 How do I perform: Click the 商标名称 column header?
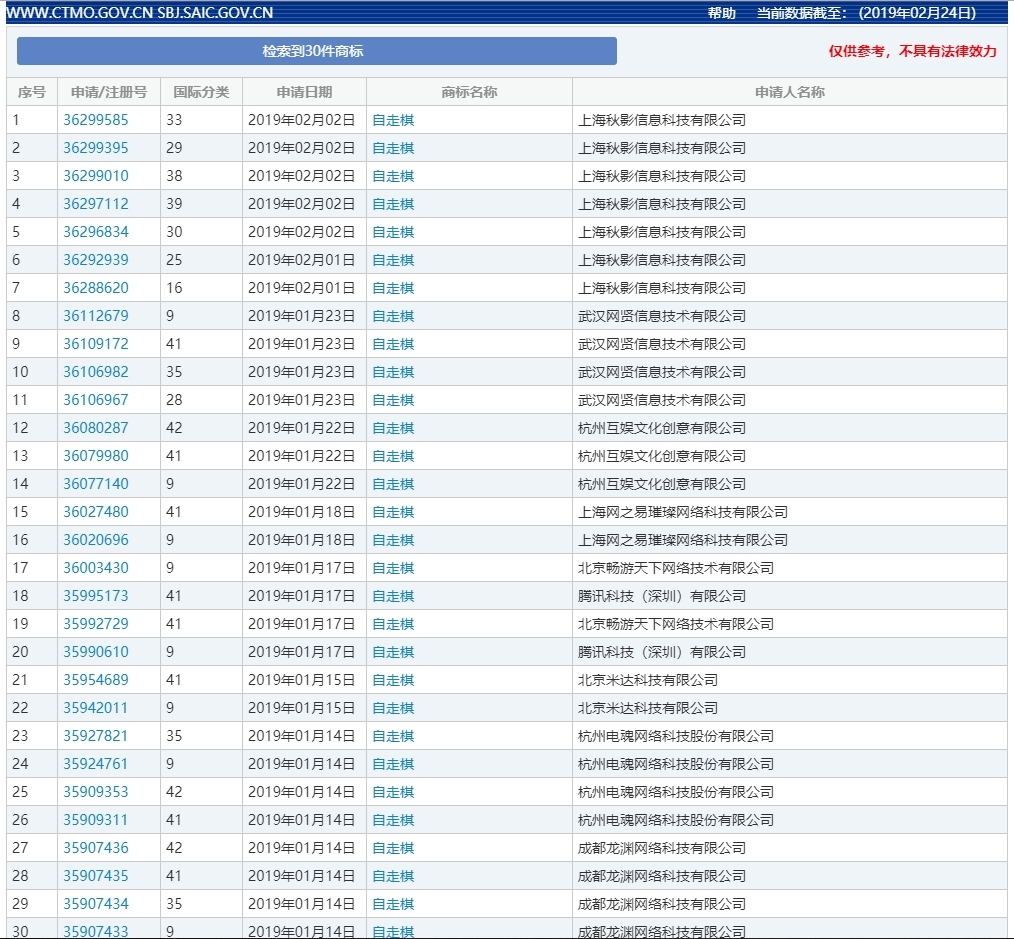tap(469, 92)
